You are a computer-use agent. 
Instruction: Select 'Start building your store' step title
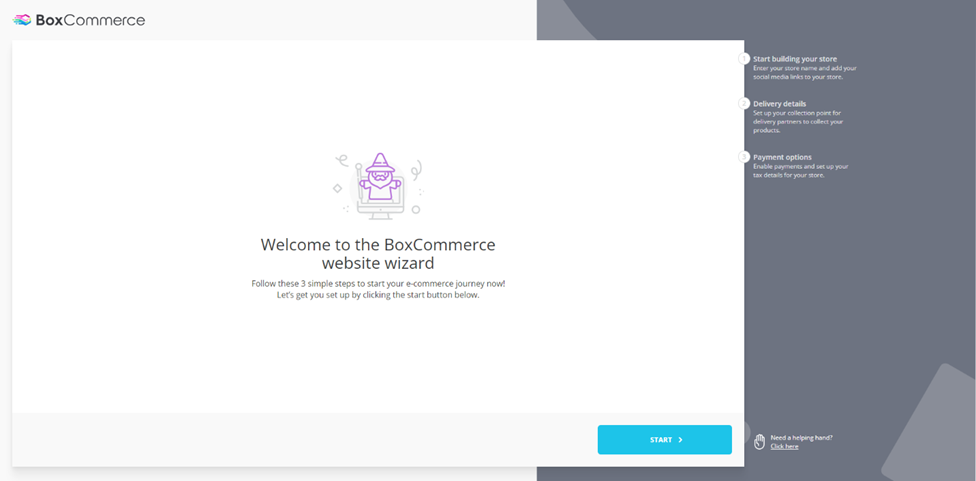[x=795, y=59]
